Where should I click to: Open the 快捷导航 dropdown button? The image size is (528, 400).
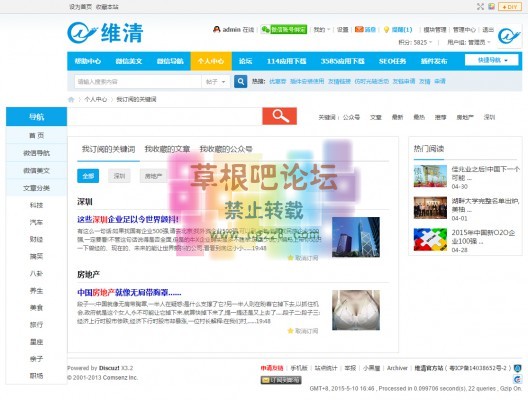tap(493, 60)
